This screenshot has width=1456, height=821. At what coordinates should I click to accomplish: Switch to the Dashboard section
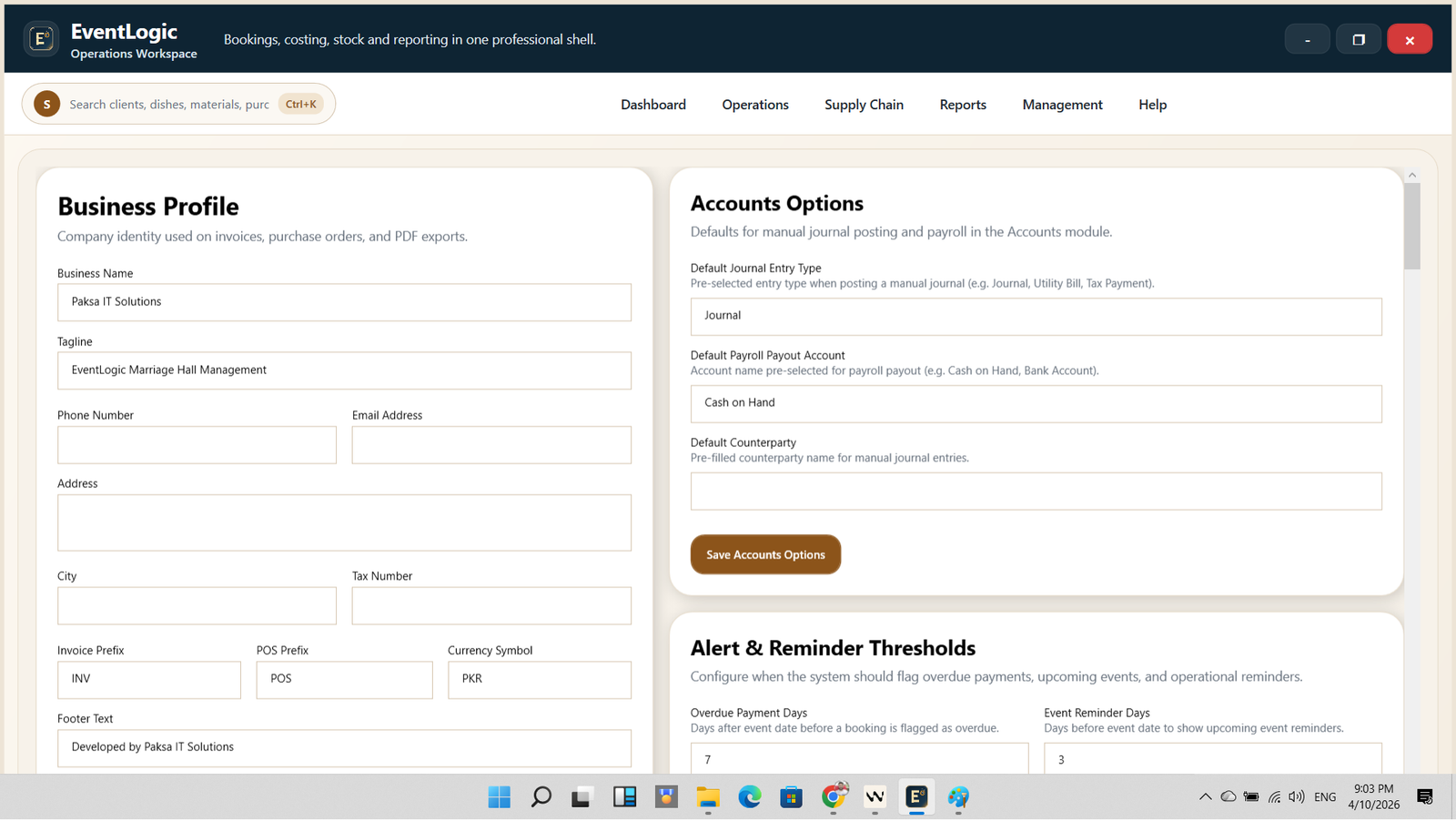(652, 104)
